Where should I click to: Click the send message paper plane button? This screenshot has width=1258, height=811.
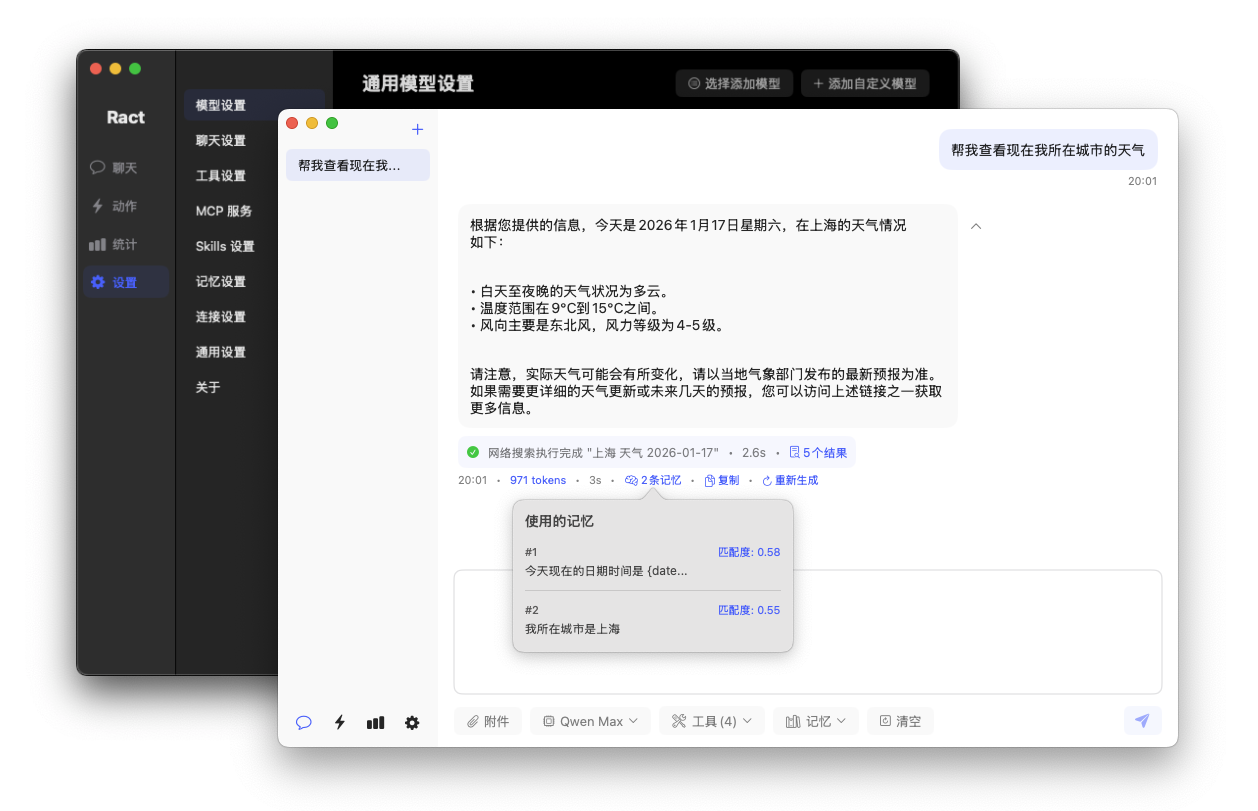pyautogui.click(x=1142, y=721)
